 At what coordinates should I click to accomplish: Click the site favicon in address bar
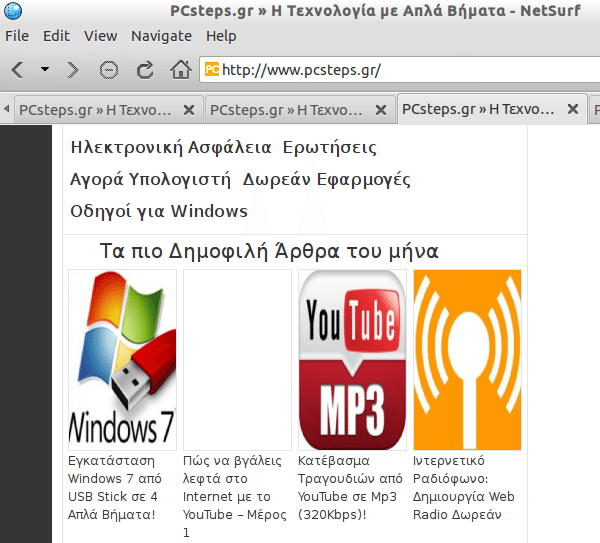click(211, 70)
